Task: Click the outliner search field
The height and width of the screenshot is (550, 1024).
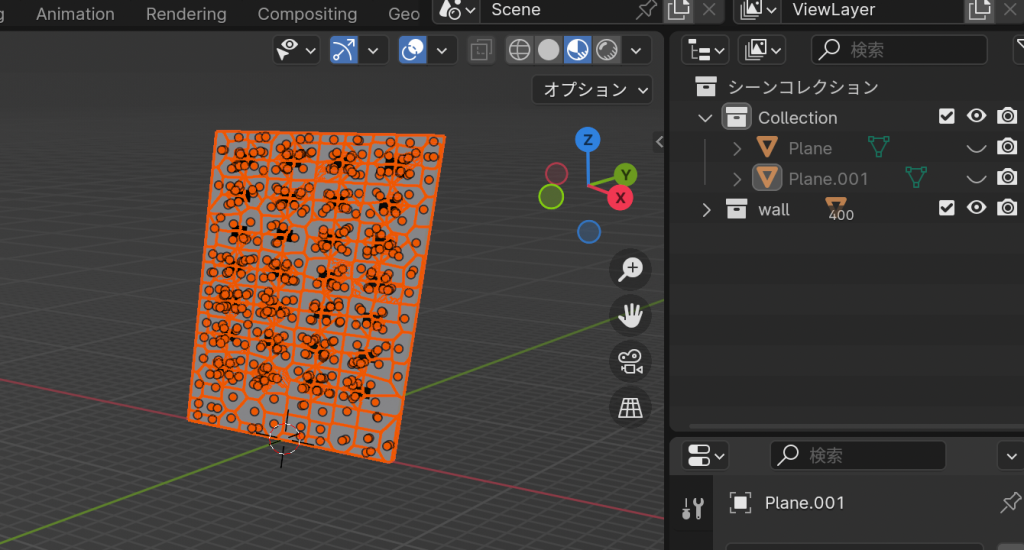Action: pos(900,50)
